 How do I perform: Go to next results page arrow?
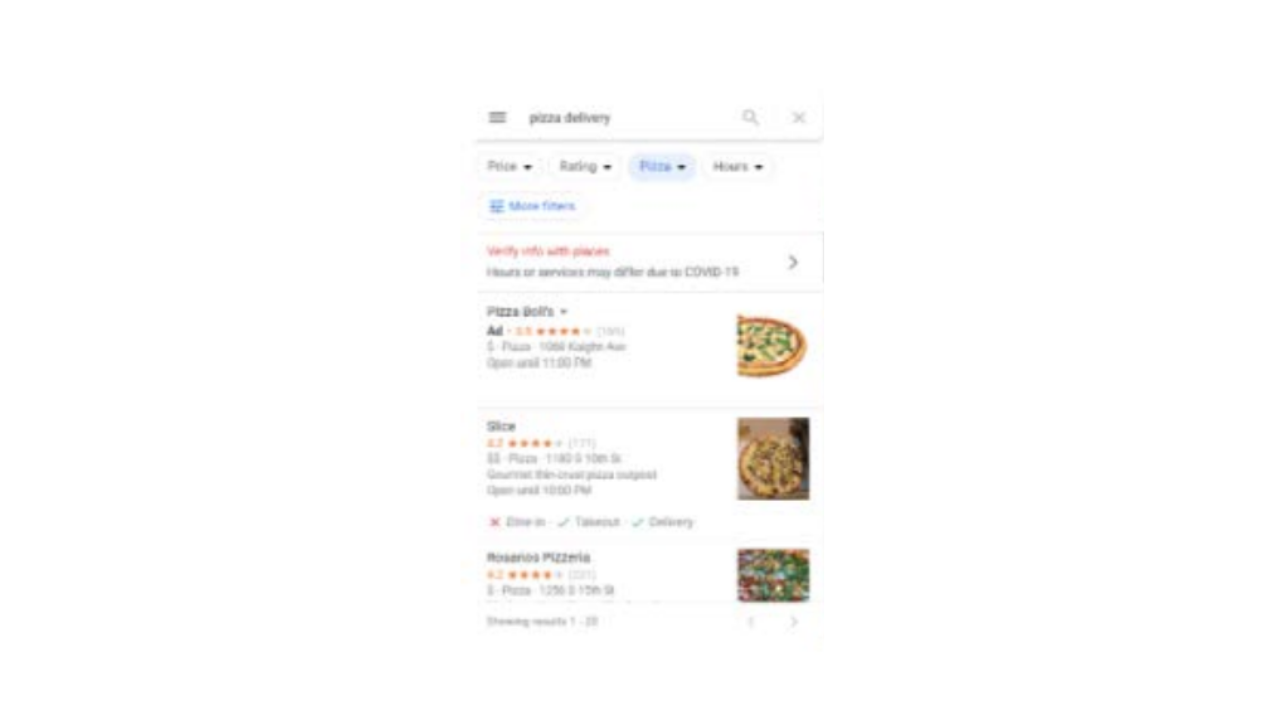pos(794,622)
